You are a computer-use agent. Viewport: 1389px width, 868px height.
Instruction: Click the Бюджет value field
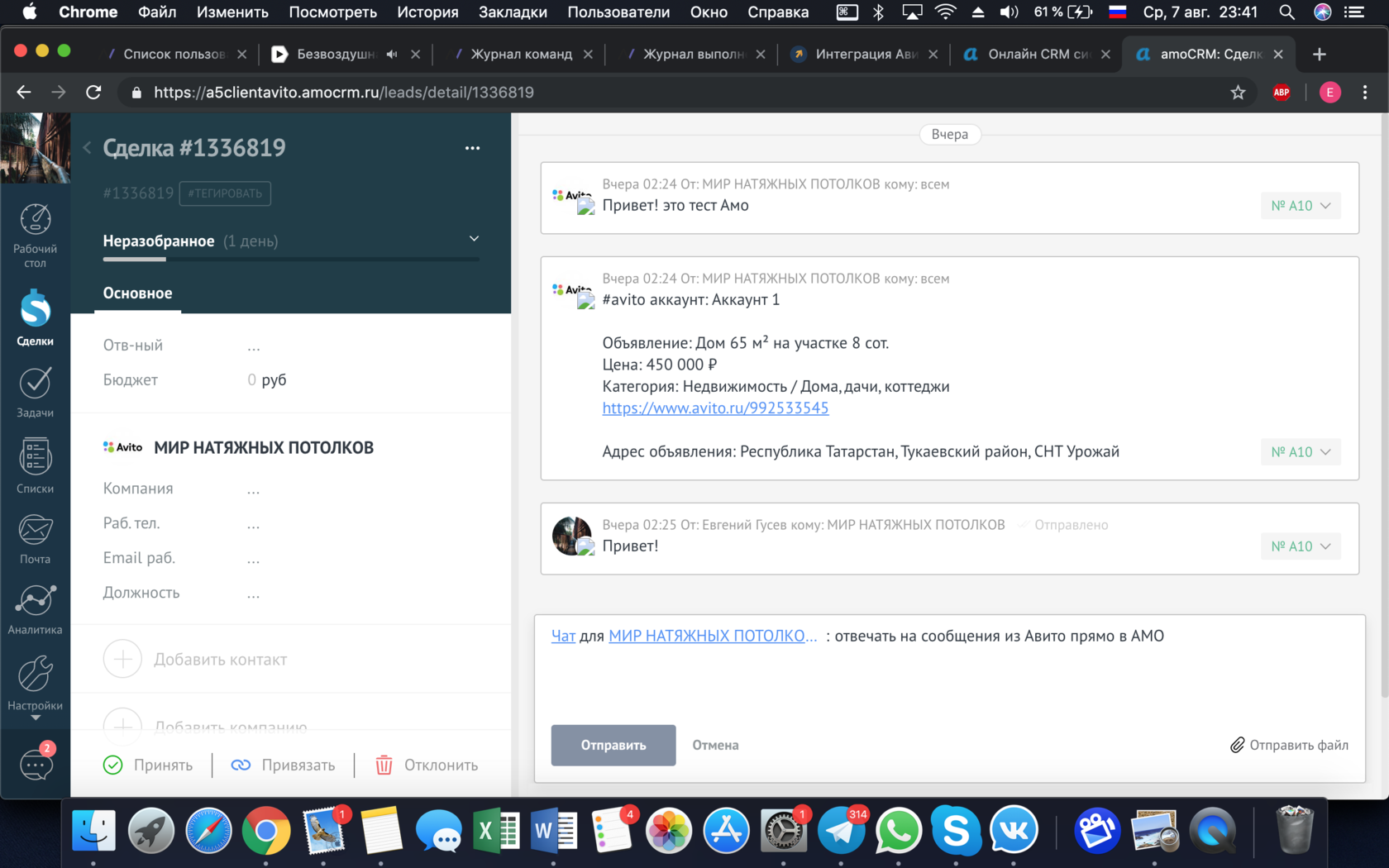(x=266, y=380)
